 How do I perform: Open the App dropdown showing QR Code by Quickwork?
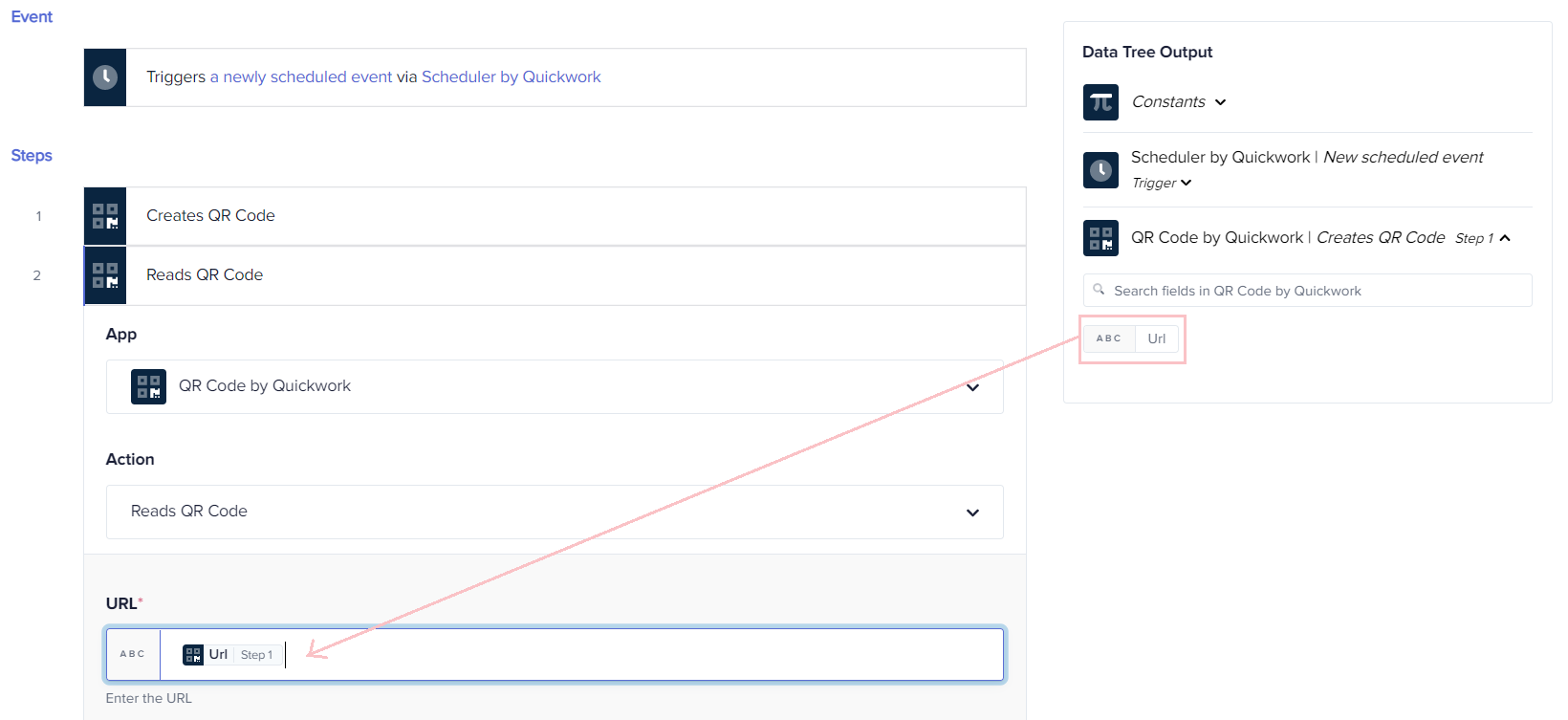[555, 386]
